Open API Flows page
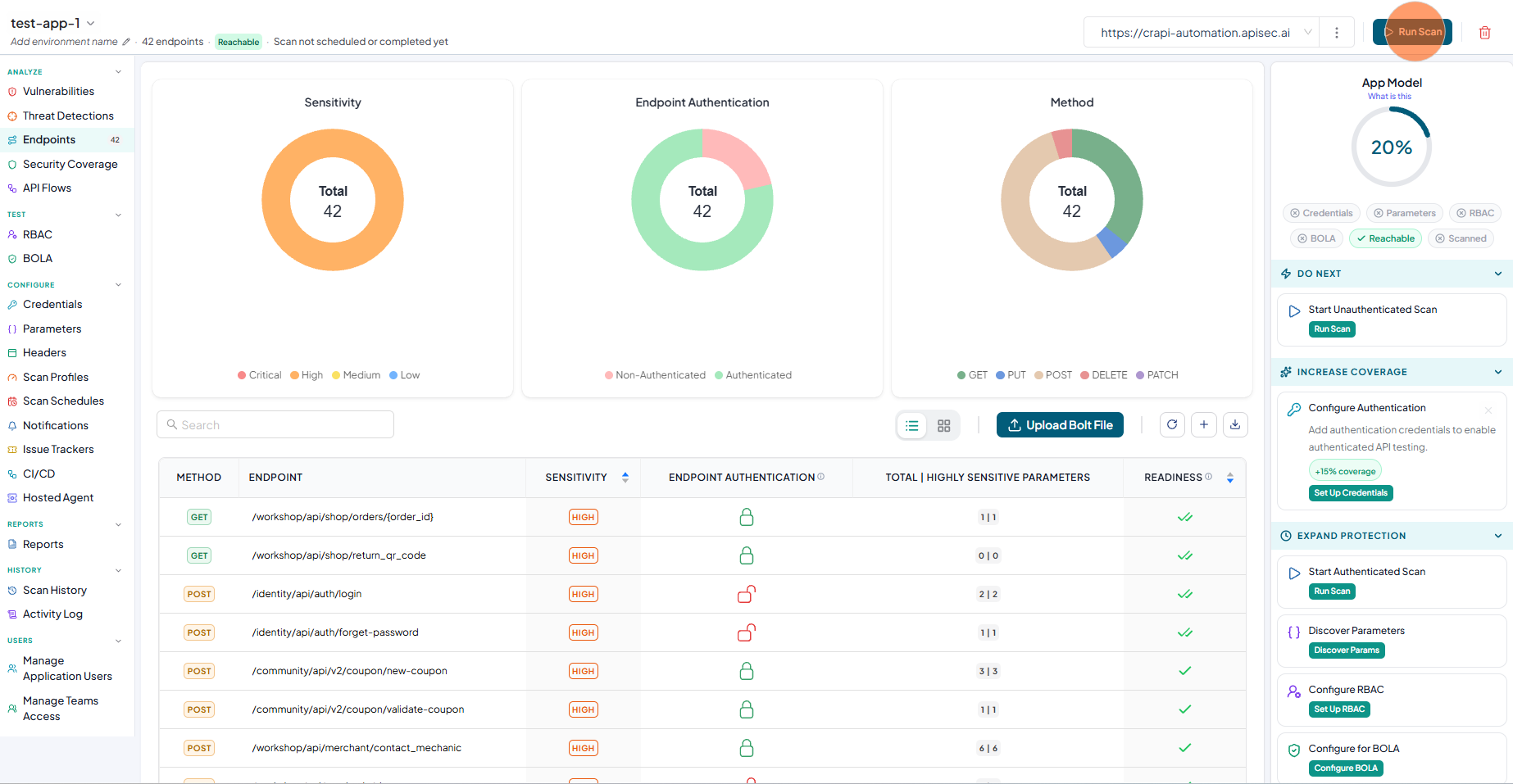Viewport: 1513px width, 784px height. (x=47, y=188)
